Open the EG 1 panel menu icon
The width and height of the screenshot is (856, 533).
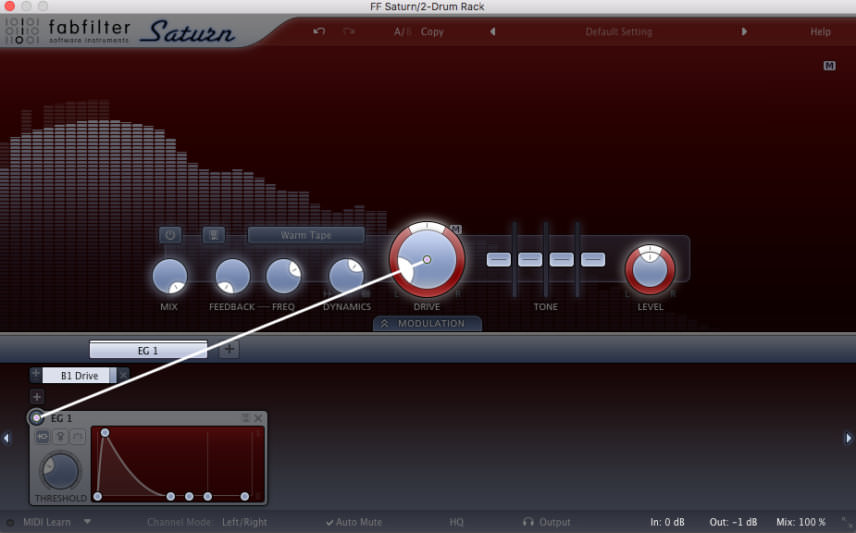(x=246, y=418)
